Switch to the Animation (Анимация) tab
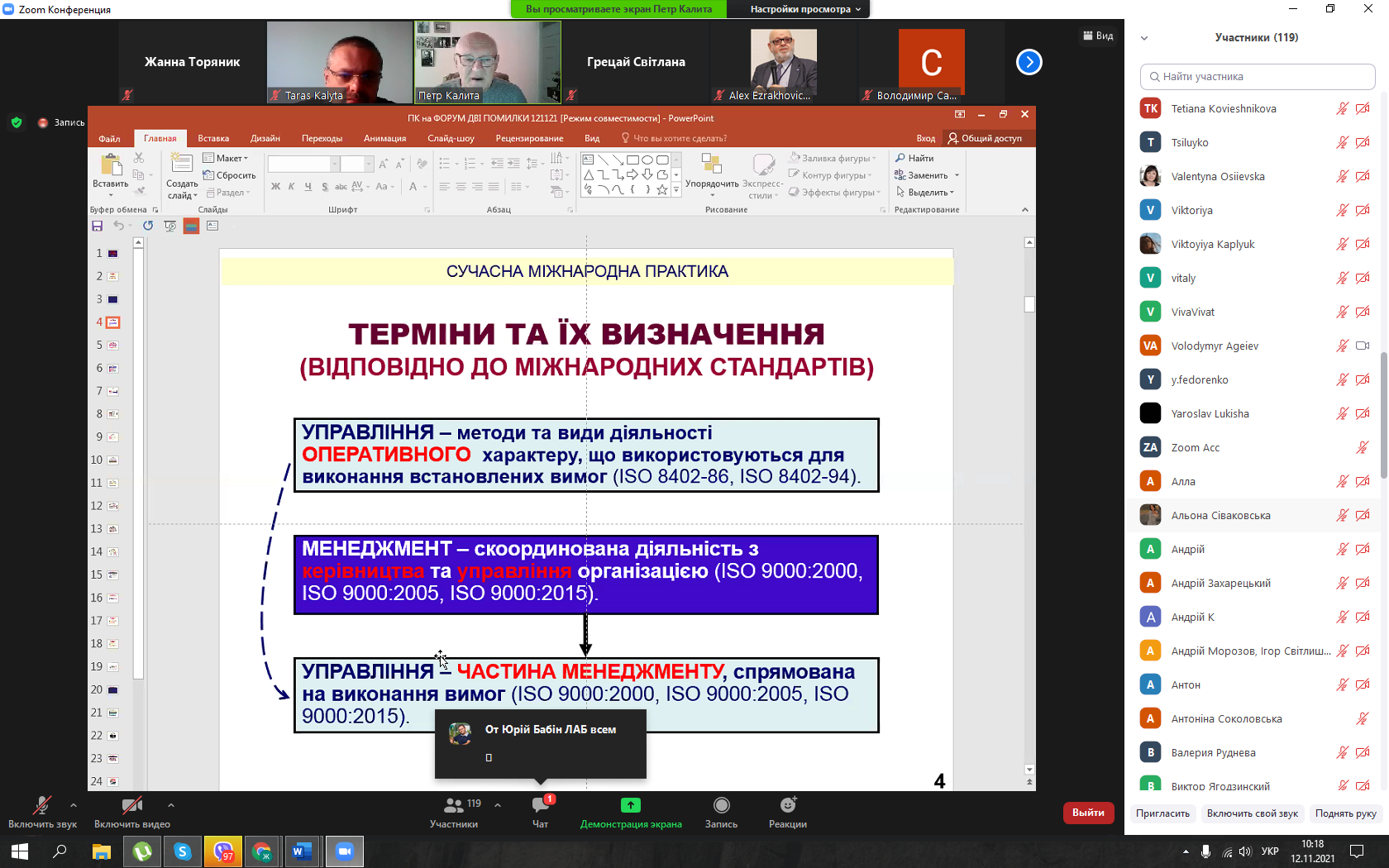1389x868 pixels. click(x=384, y=138)
